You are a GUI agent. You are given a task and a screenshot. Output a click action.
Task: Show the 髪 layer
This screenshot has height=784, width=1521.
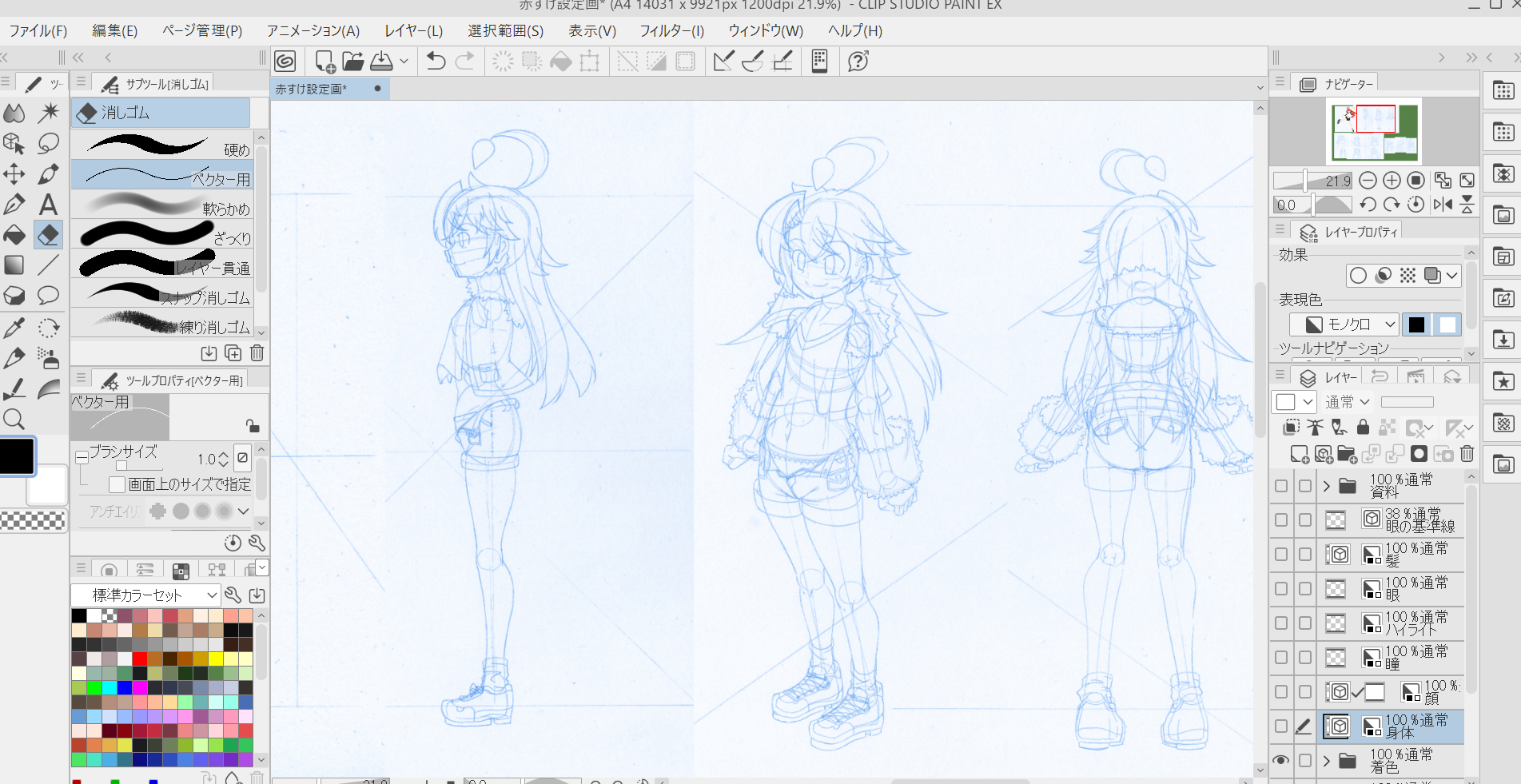[1281, 555]
